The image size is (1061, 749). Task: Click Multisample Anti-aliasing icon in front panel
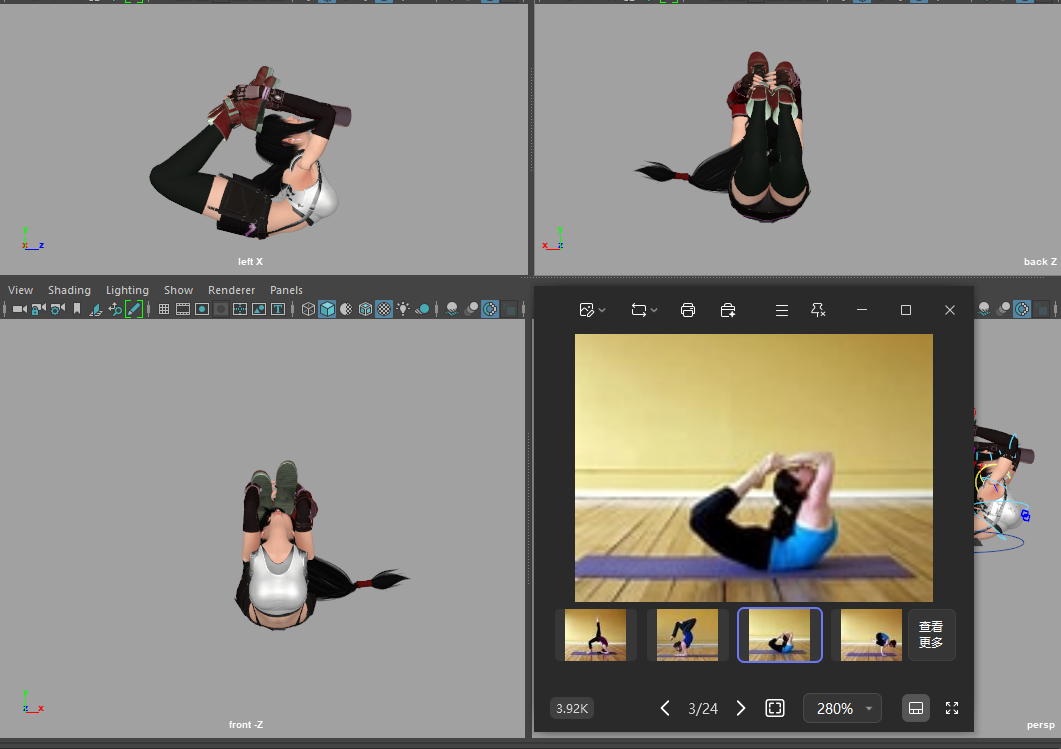490,309
